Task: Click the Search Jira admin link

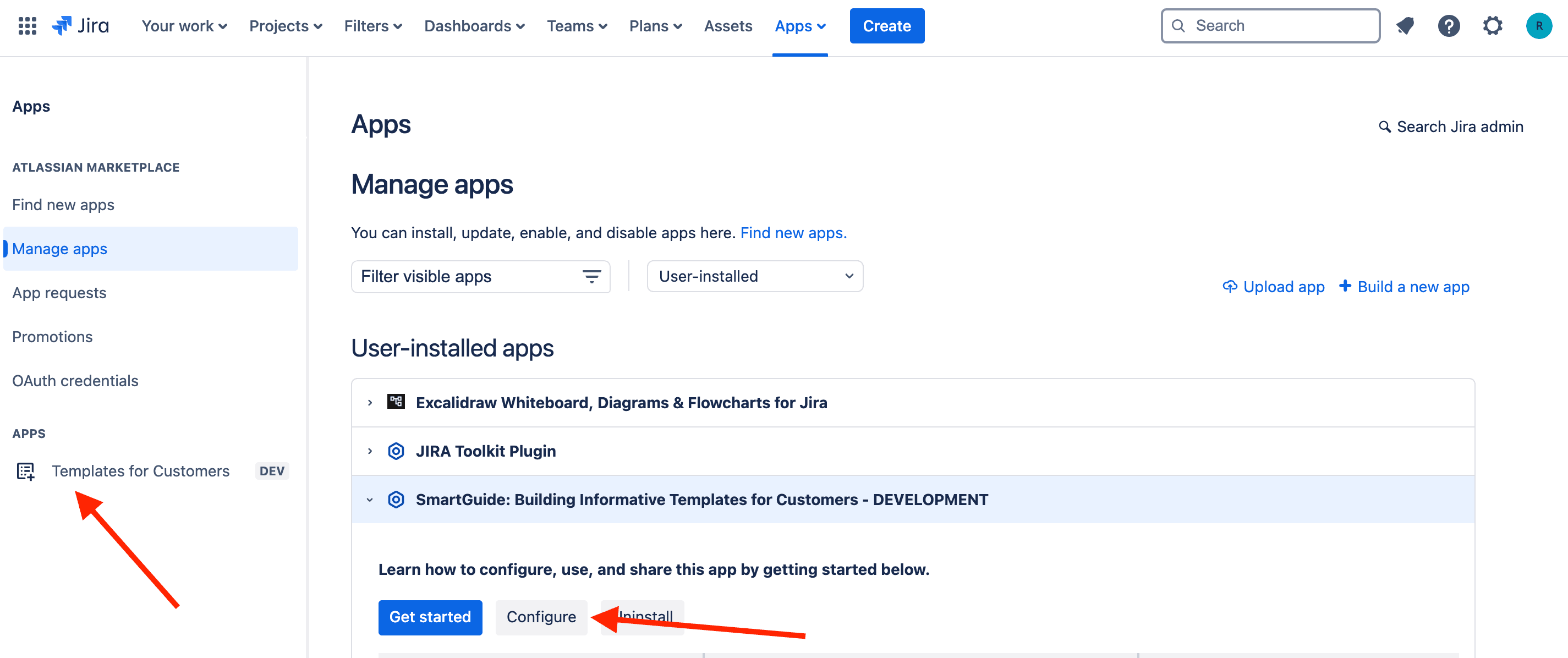Action: point(1460,127)
